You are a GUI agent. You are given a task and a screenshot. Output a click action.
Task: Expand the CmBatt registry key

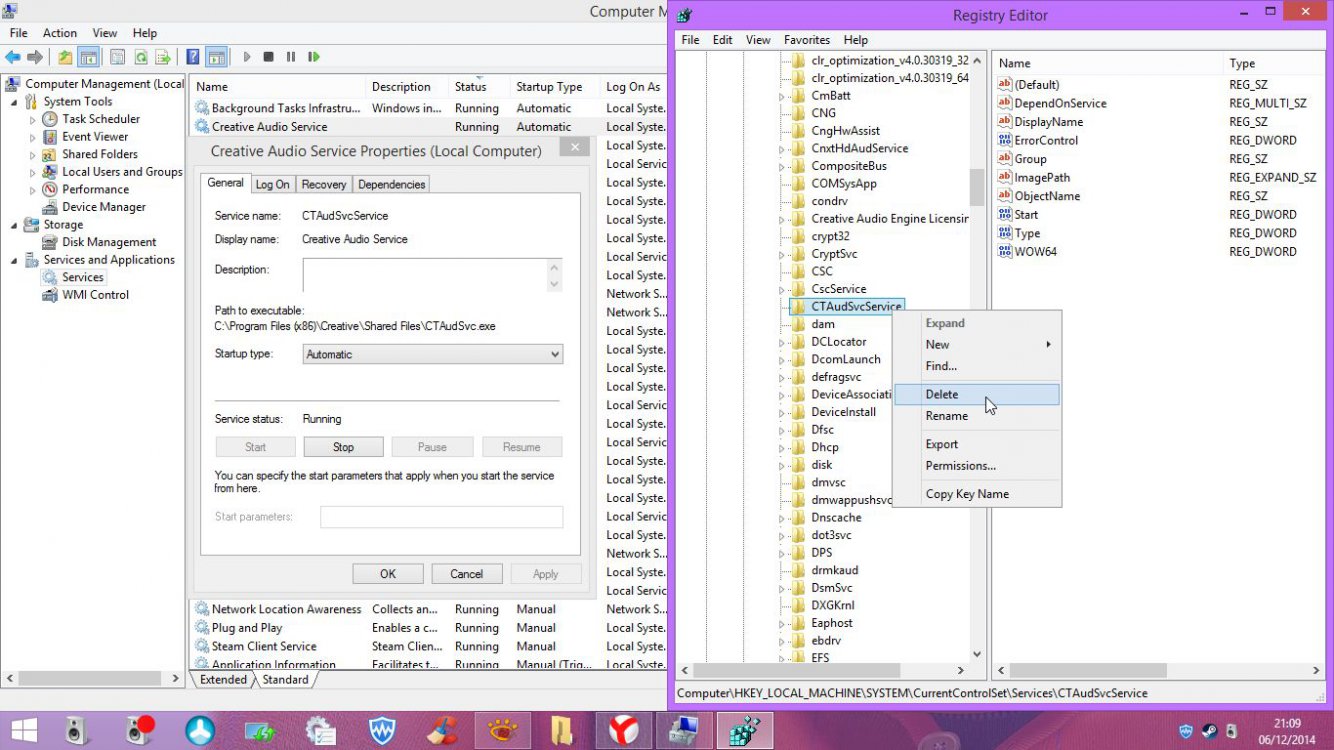click(x=781, y=96)
